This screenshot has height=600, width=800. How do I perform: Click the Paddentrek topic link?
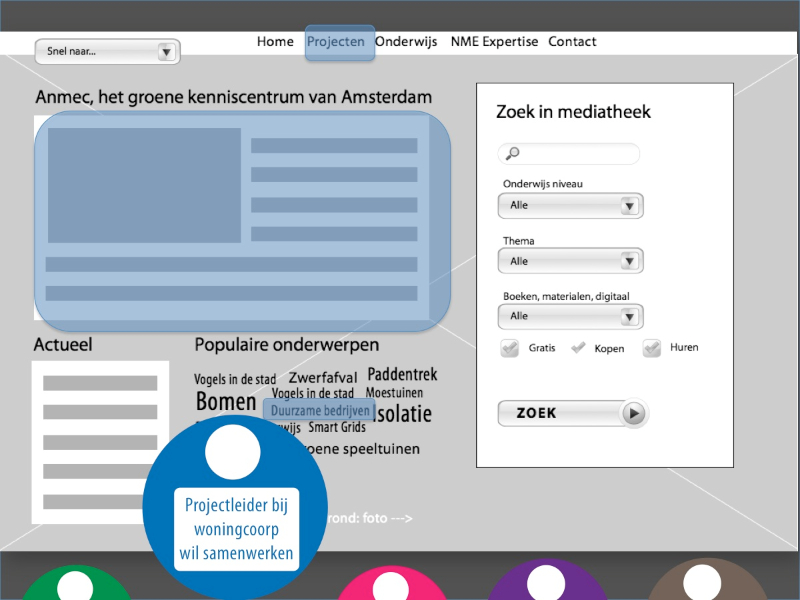coord(402,375)
